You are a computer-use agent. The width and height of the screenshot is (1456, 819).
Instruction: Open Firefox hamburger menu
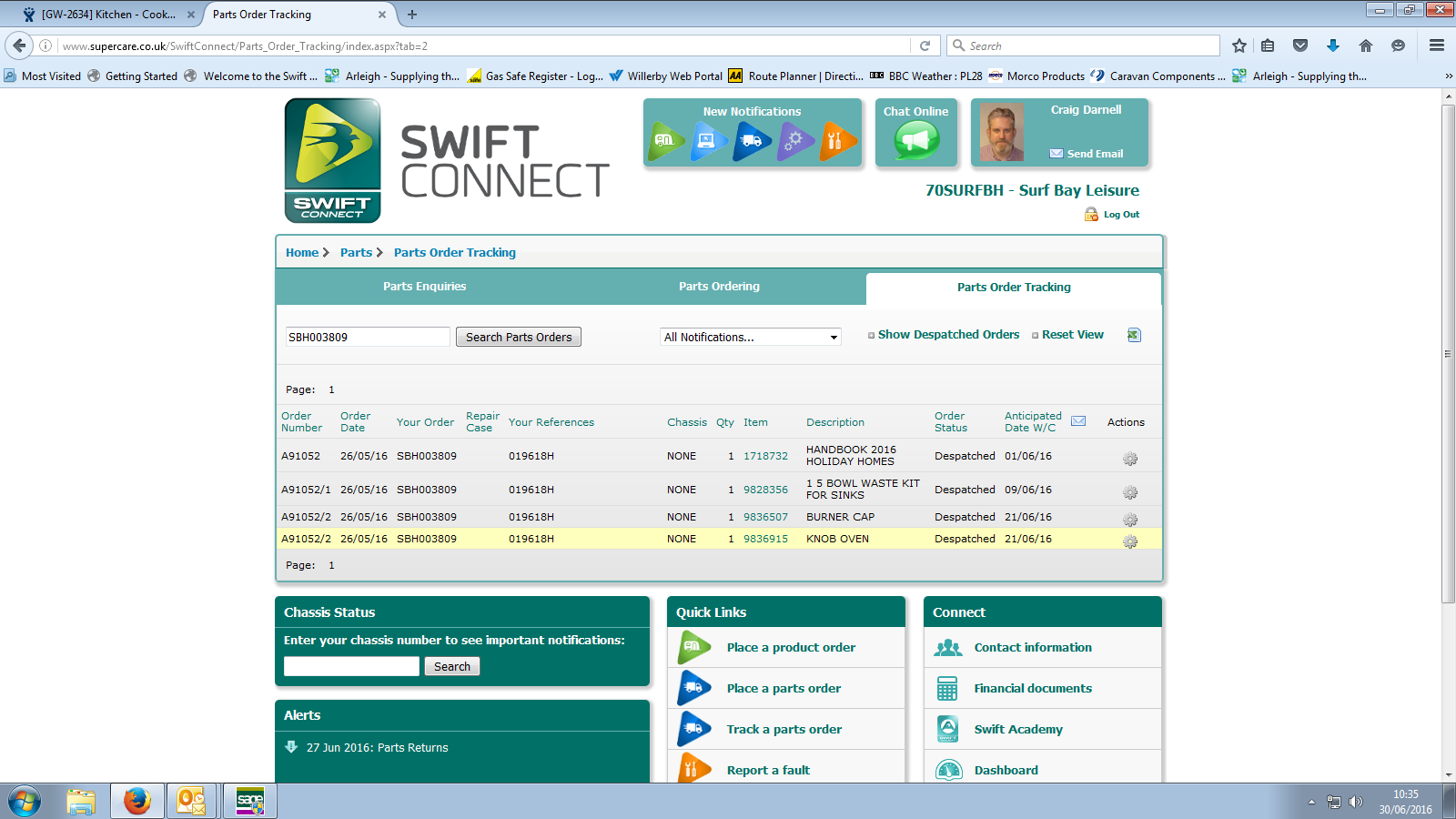pos(1436,45)
